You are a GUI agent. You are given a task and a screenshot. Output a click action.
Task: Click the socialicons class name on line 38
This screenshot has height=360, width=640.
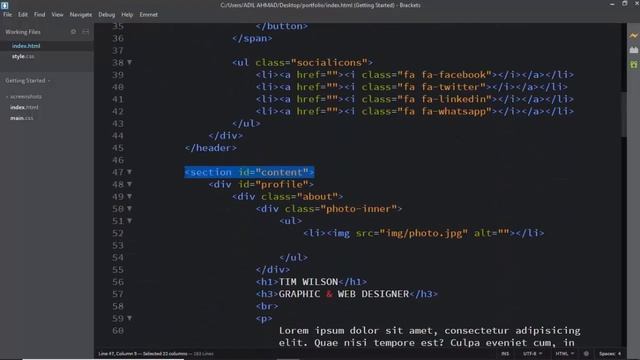329,62
